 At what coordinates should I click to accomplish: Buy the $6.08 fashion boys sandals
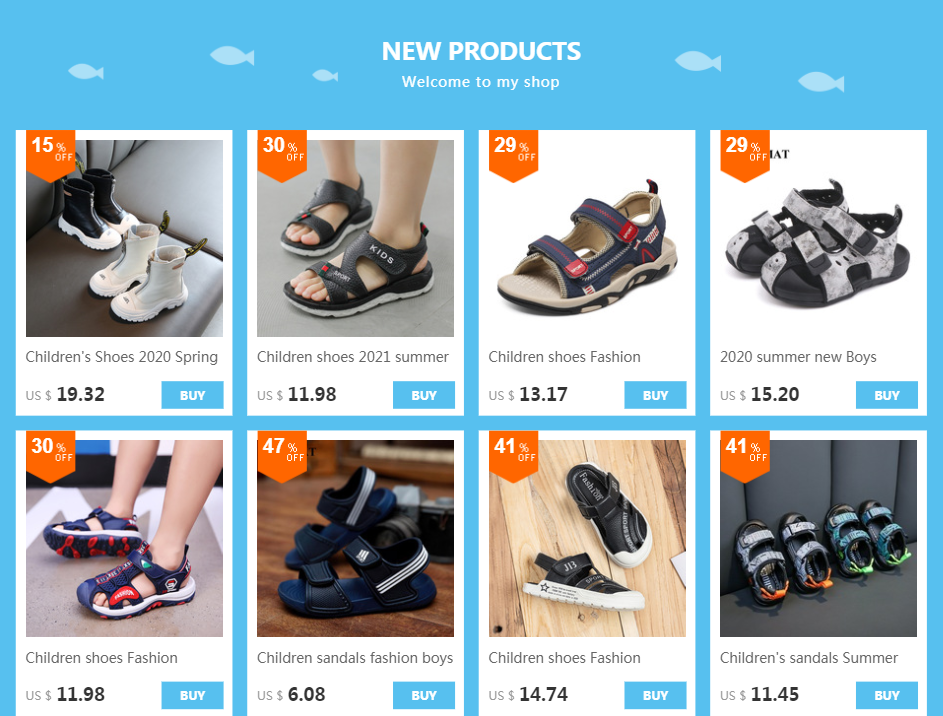click(424, 695)
